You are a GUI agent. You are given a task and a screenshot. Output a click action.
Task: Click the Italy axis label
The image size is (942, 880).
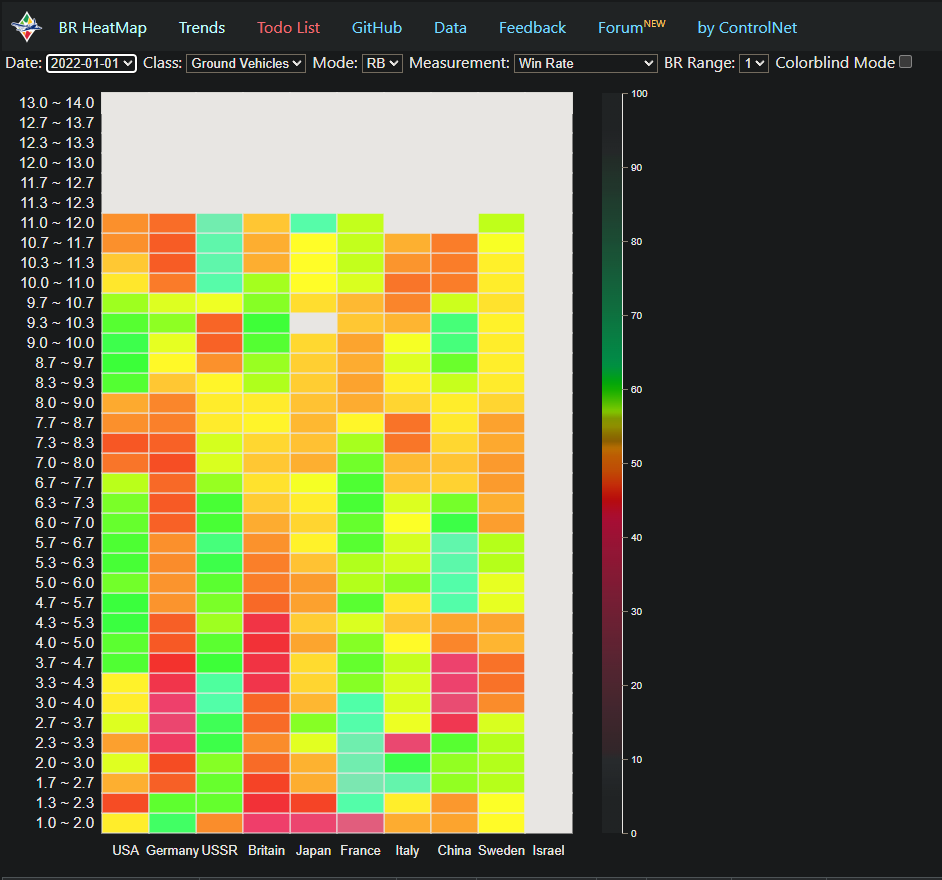(x=407, y=851)
